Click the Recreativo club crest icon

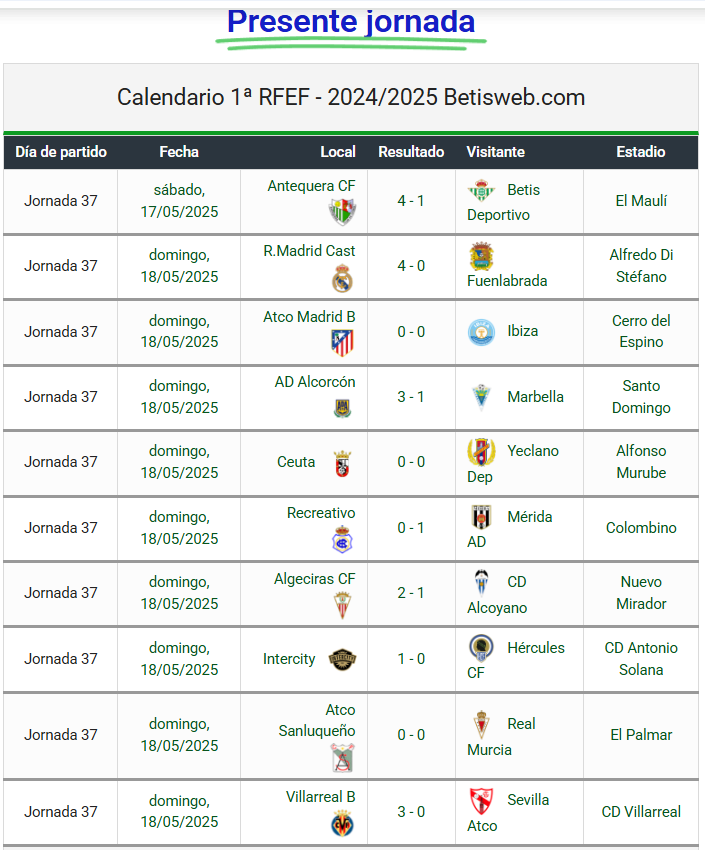click(x=342, y=539)
